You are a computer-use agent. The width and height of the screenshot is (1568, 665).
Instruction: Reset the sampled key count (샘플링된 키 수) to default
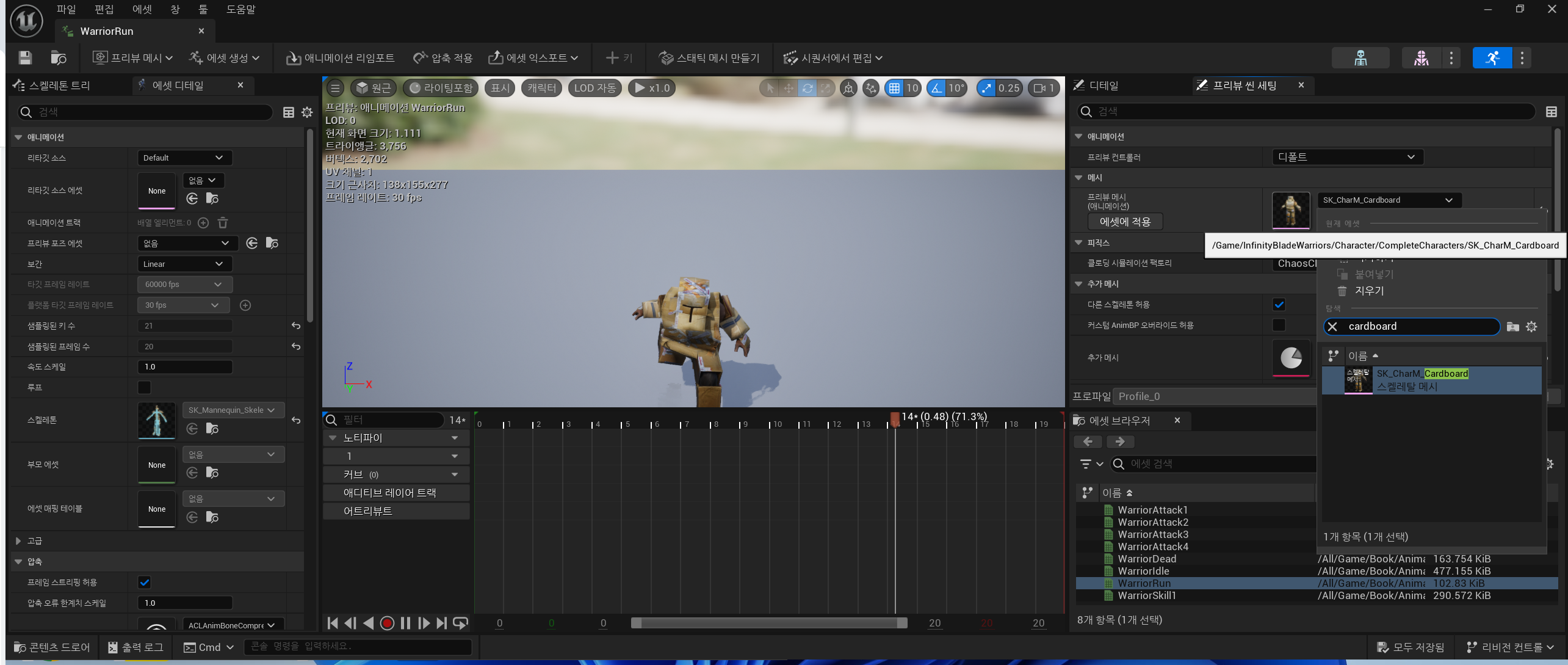[x=296, y=326]
